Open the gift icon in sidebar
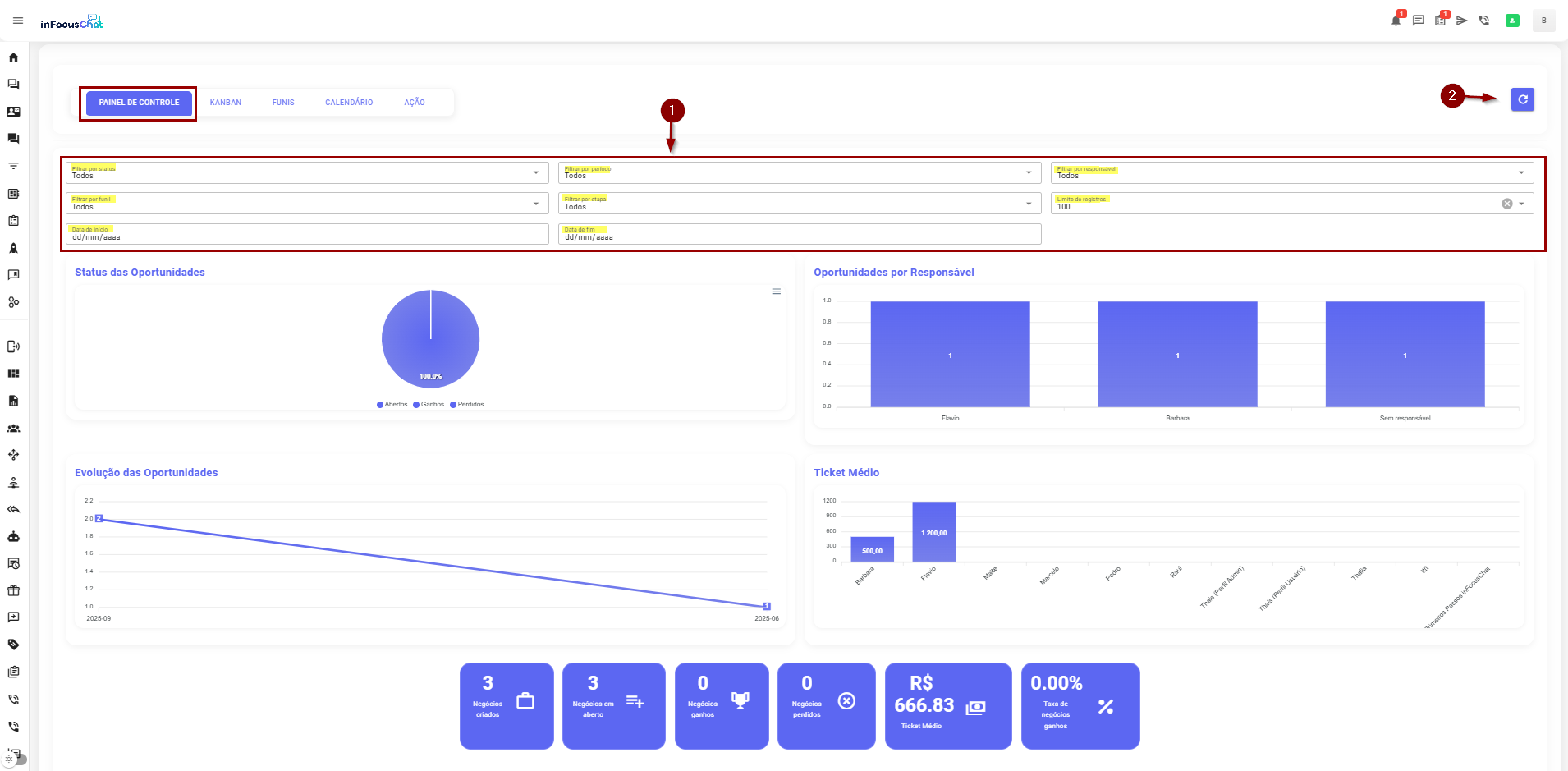This screenshot has height=771, width=1568. point(13,590)
